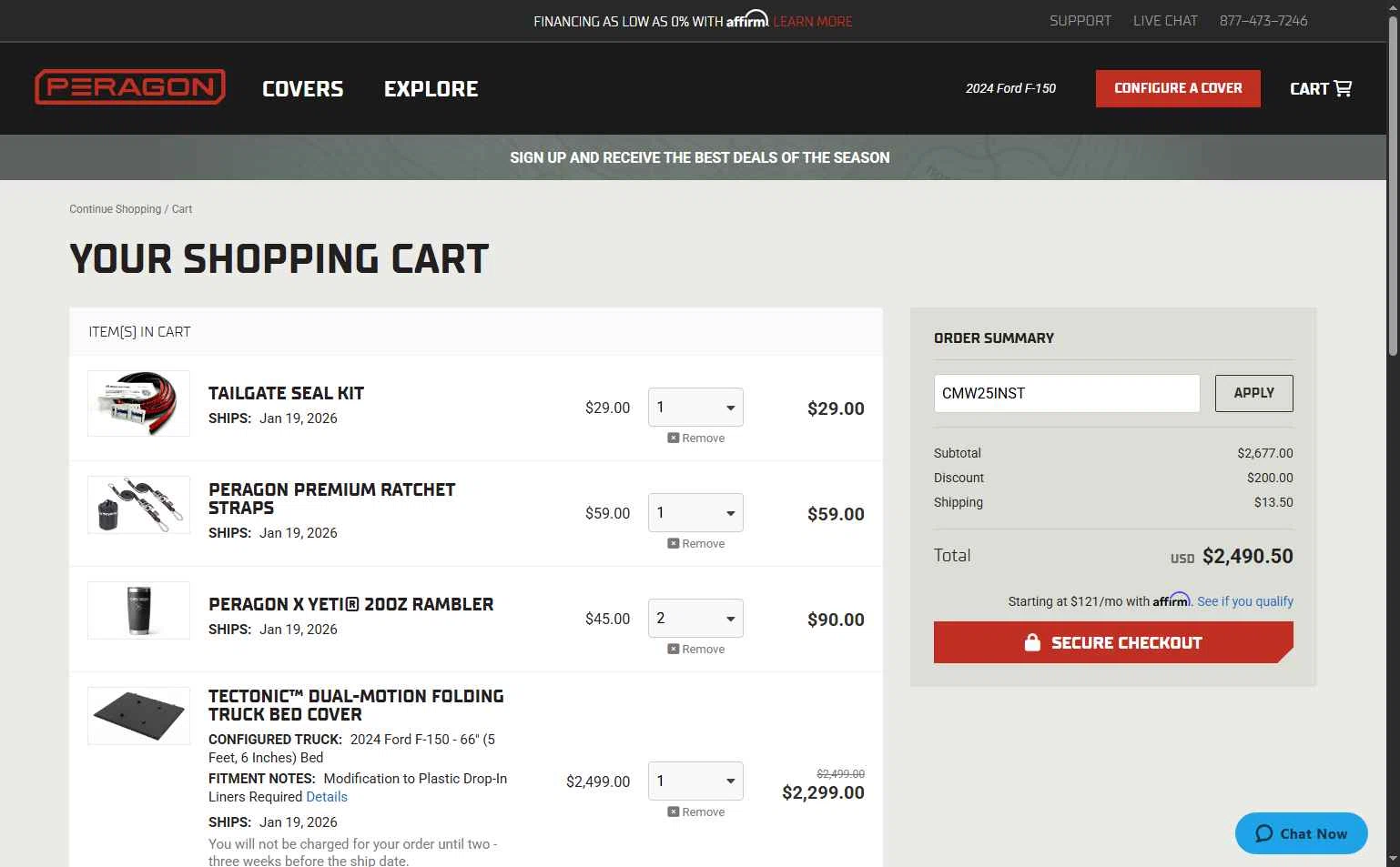
Task: Open Tailgate Seal Kit quantity dropdown
Action: [x=695, y=408]
